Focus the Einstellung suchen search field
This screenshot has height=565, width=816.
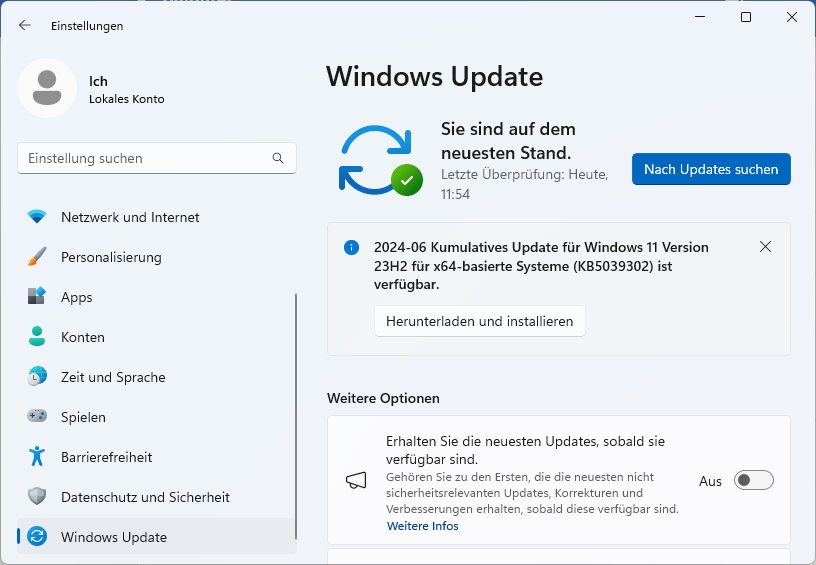tap(157, 158)
